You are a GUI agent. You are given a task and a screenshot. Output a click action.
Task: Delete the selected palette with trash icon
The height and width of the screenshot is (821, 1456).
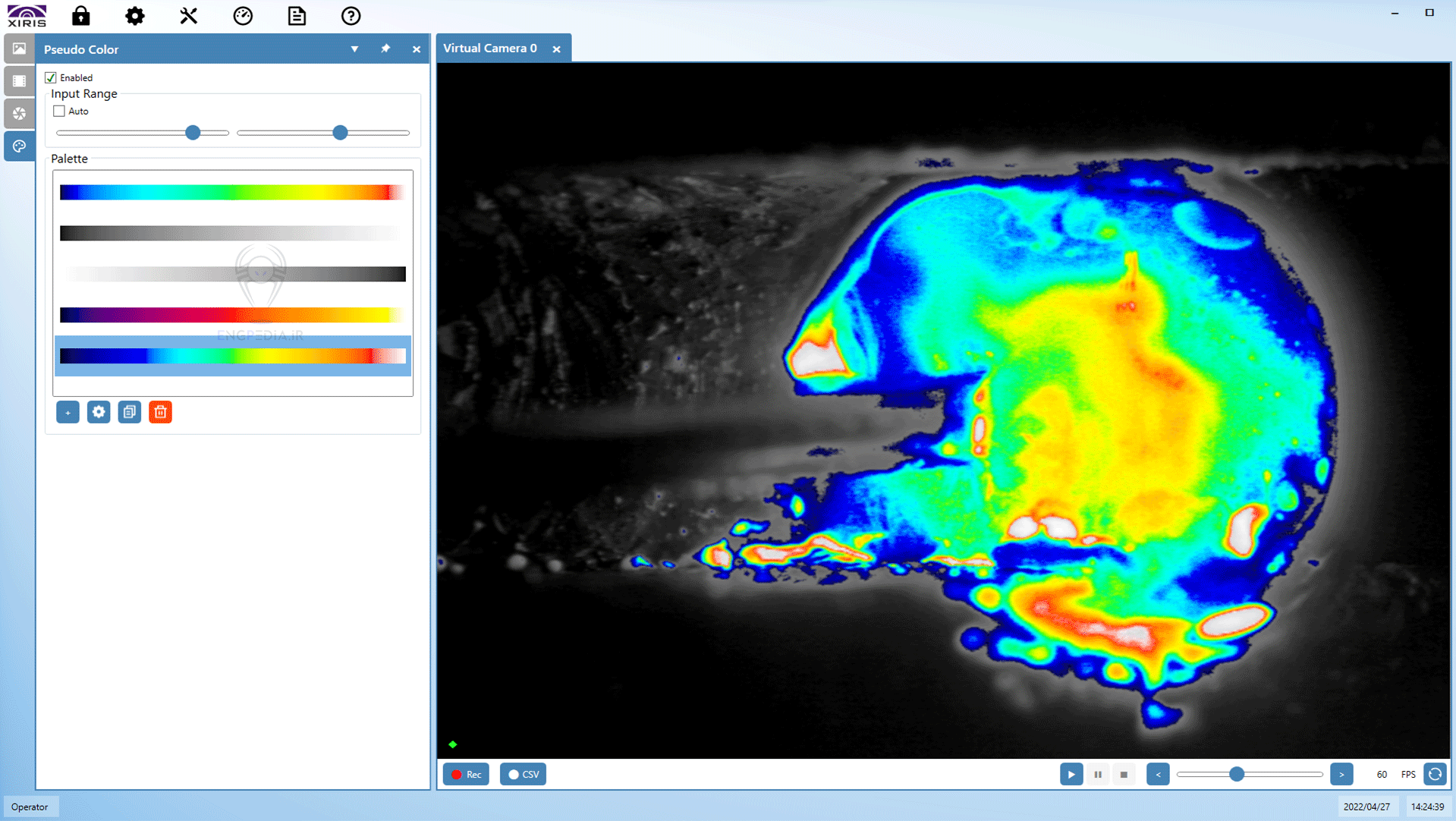click(160, 412)
